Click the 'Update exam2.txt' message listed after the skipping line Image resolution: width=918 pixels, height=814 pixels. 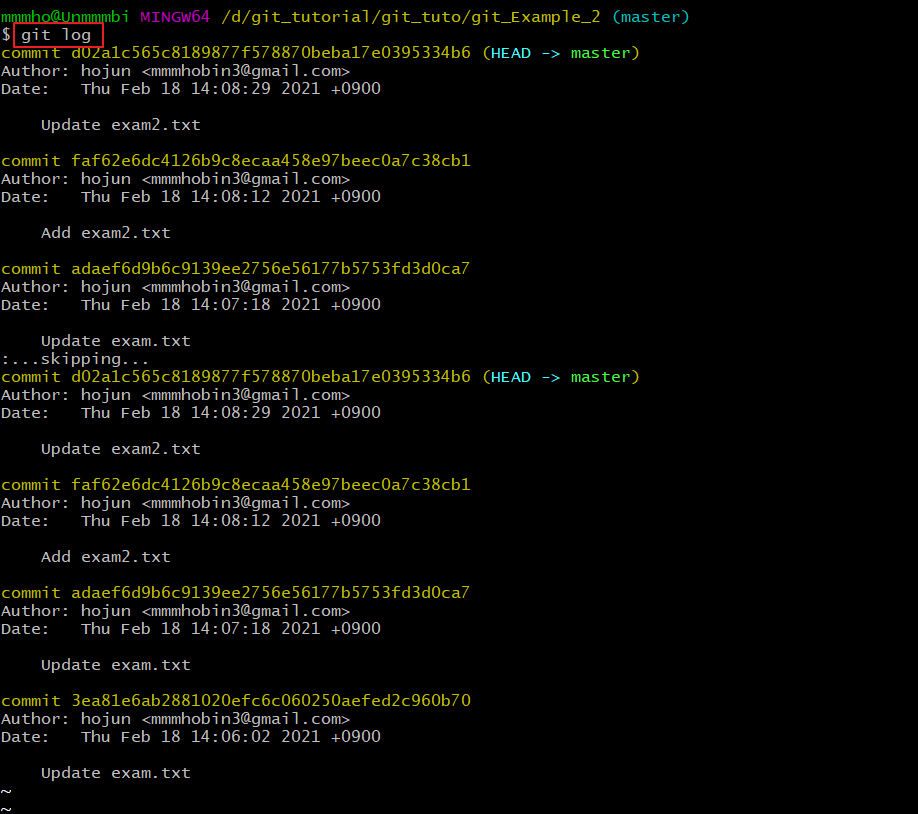(x=121, y=449)
